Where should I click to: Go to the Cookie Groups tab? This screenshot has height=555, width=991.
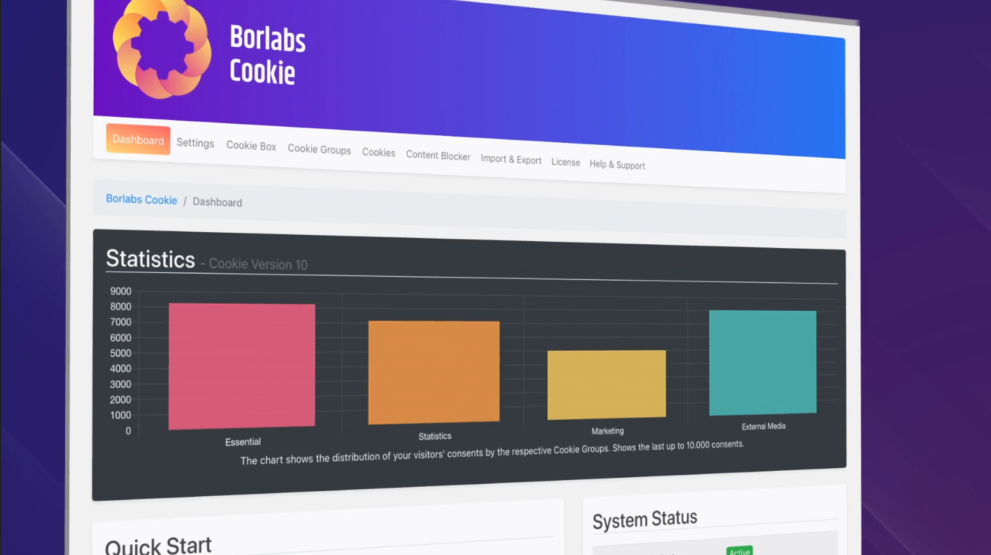[x=319, y=149]
